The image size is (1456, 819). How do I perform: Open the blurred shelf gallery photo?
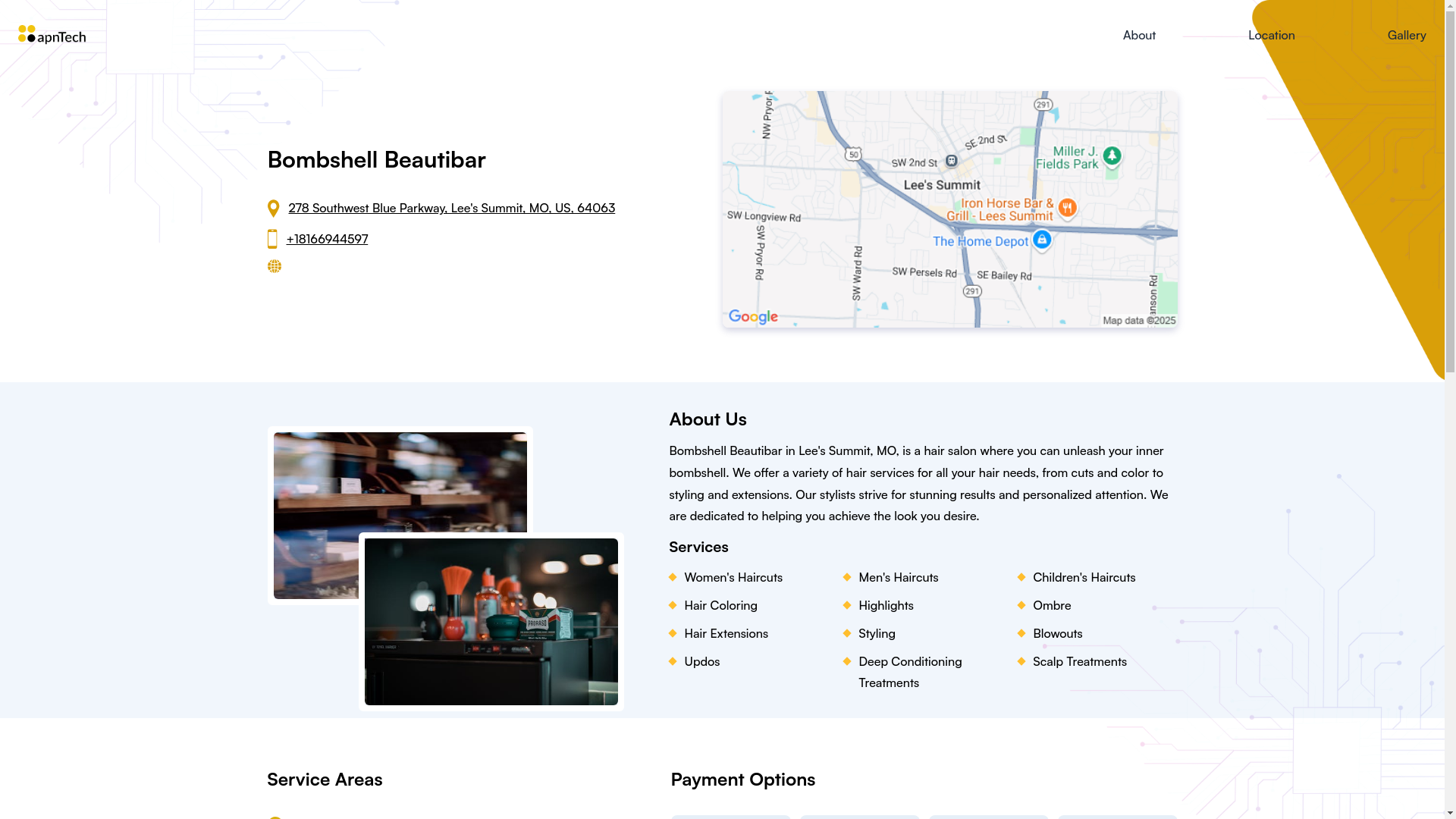(400, 482)
